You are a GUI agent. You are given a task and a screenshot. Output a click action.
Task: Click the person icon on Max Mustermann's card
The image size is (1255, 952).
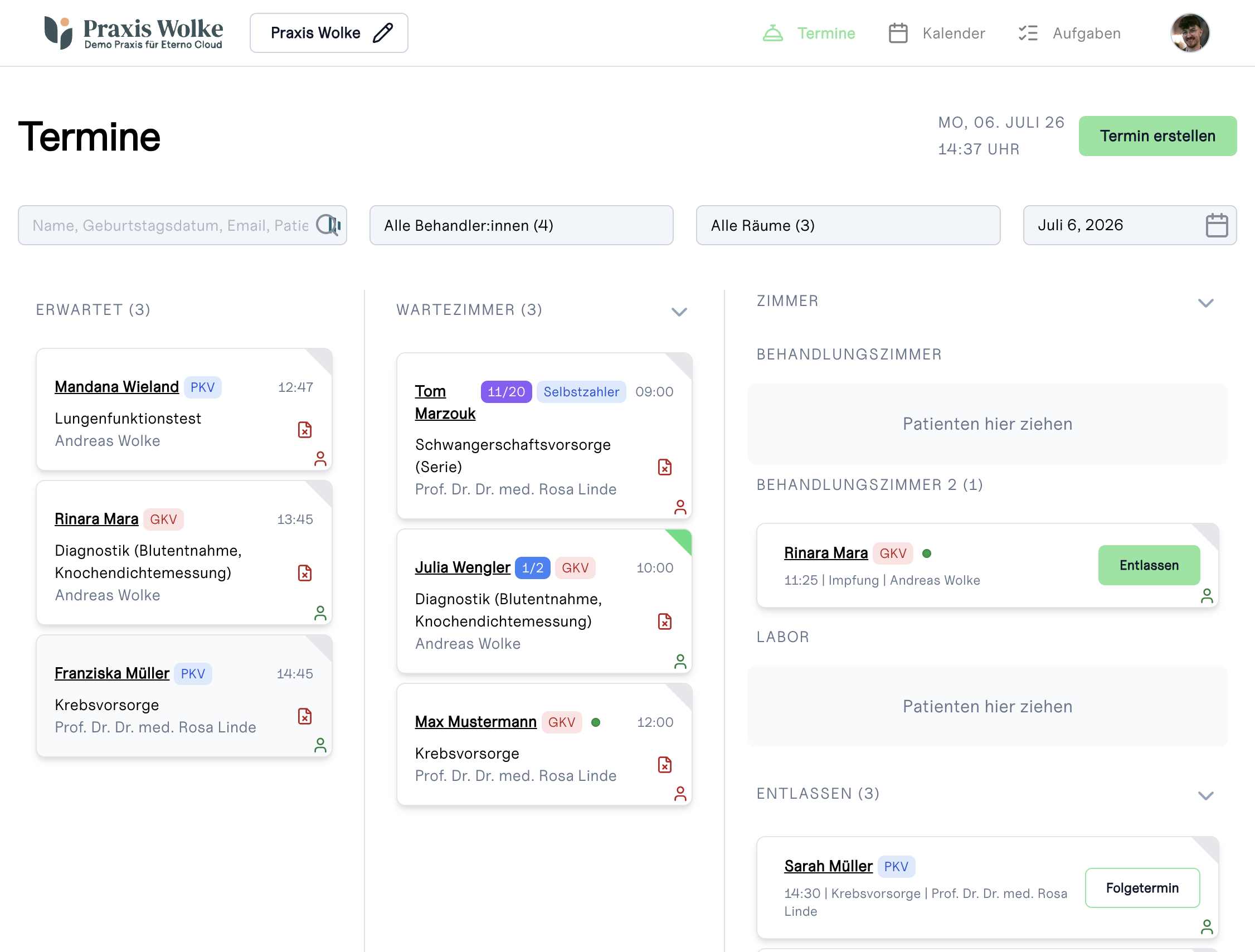[680, 793]
